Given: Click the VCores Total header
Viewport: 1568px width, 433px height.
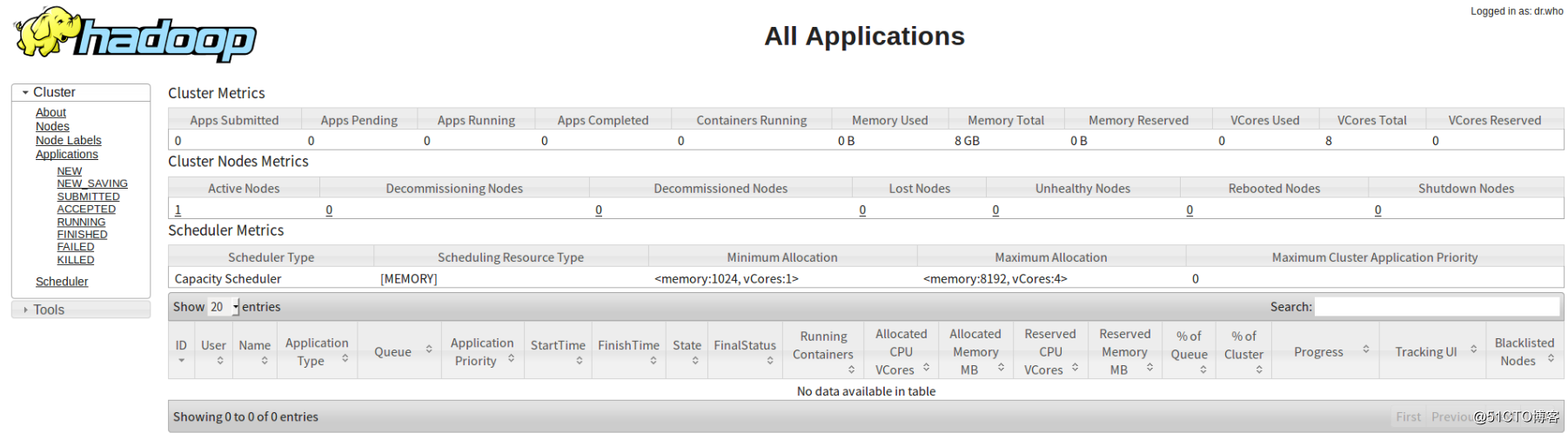Looking at the screenshot, I should pos(1371,120).
